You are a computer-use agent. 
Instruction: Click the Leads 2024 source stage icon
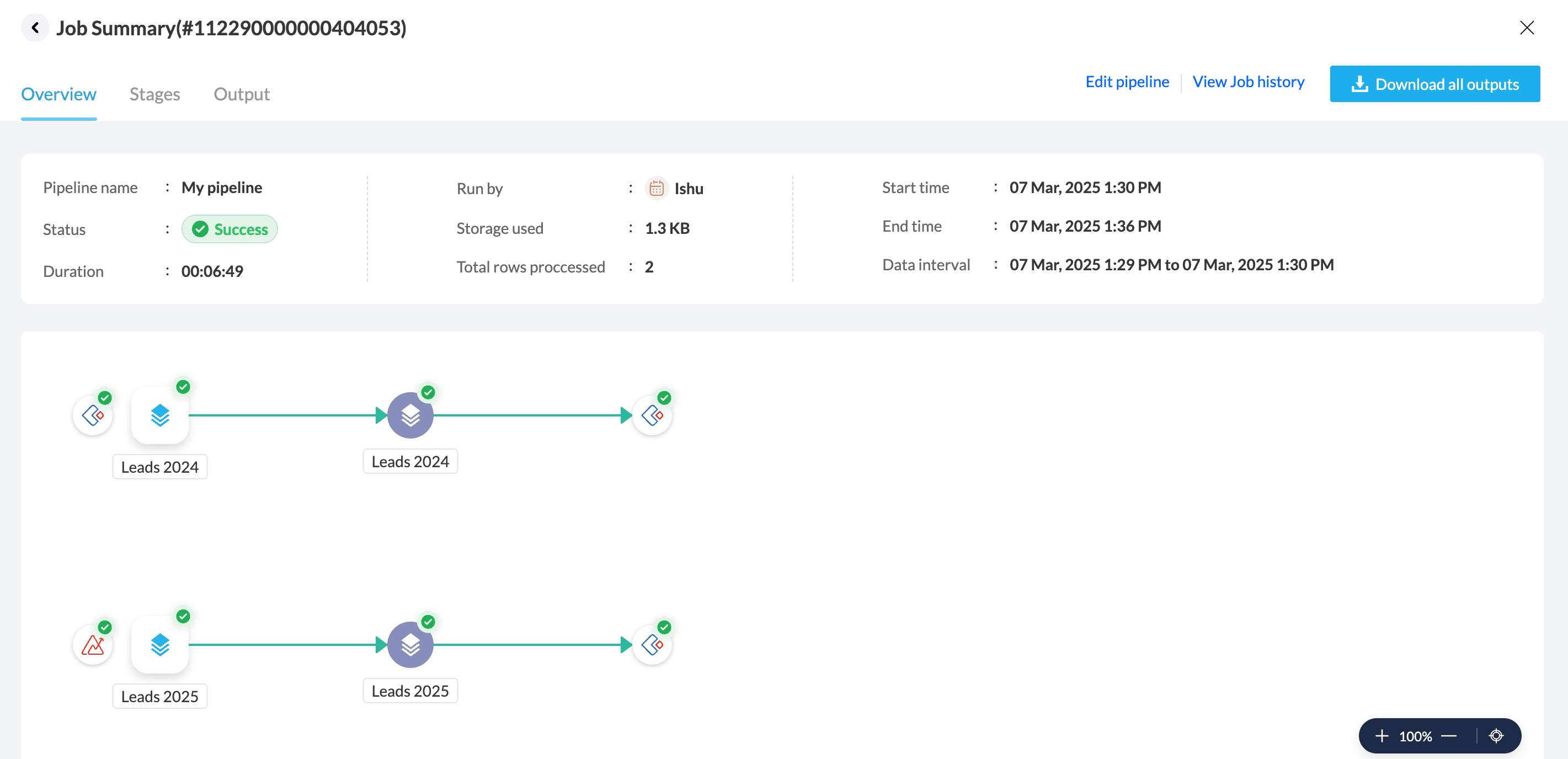coord(160,416)
